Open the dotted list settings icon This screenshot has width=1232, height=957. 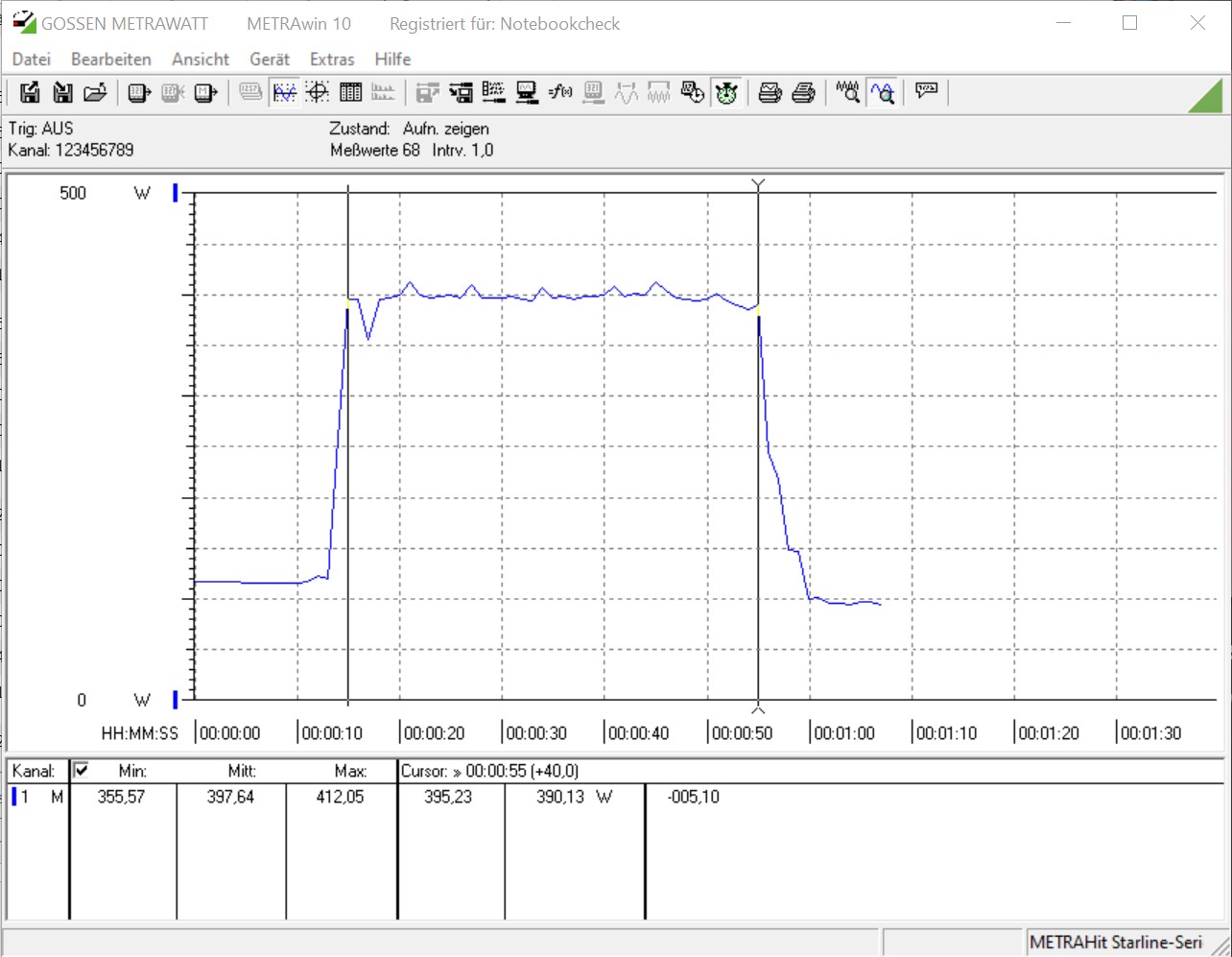(494, 92)
